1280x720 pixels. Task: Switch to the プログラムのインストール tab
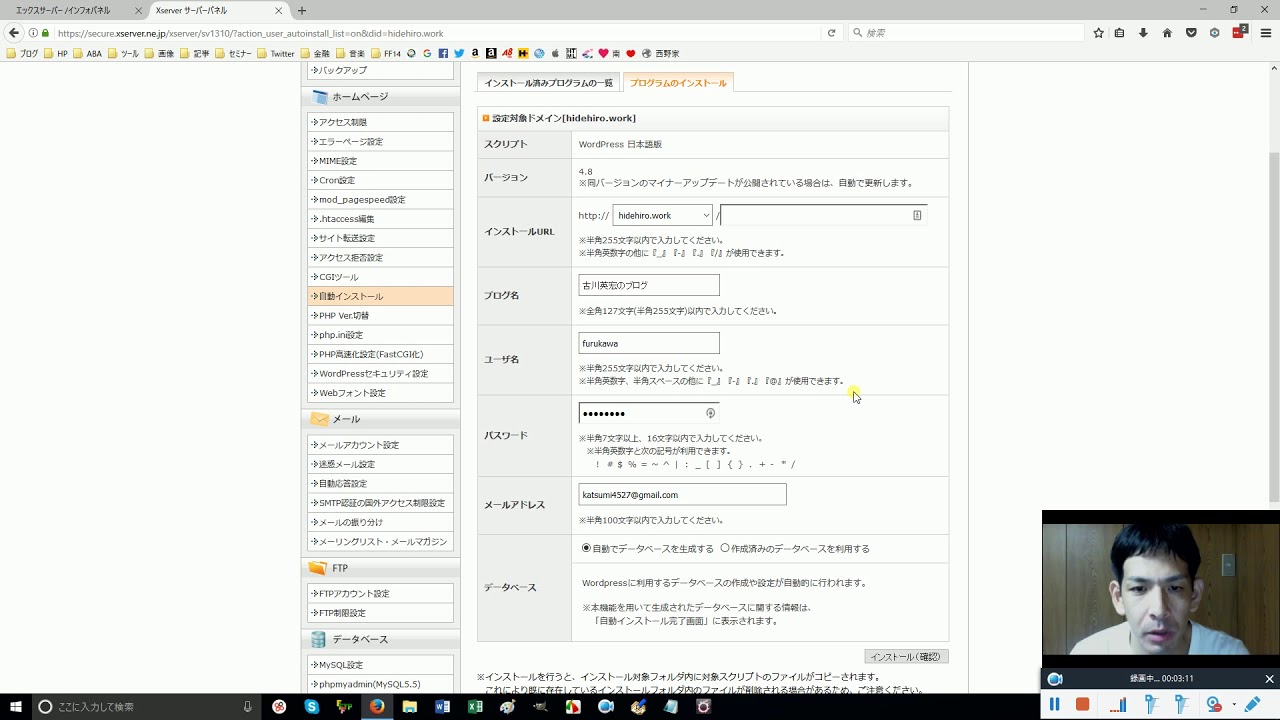coord(678,83)
